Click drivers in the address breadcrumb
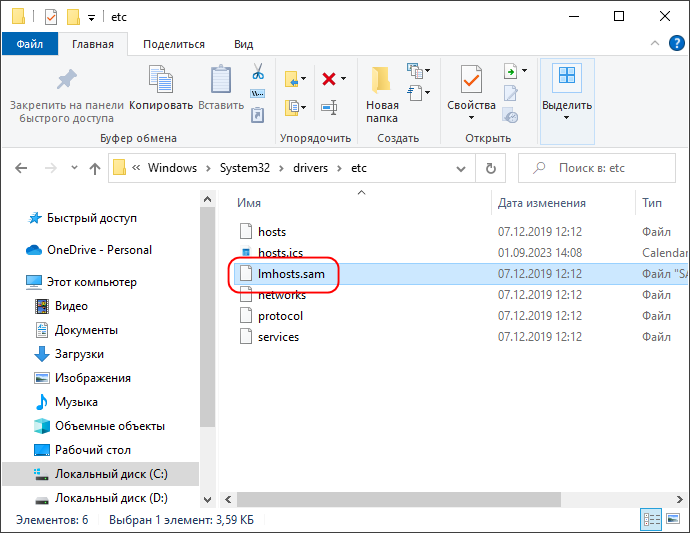 [310, 168]
